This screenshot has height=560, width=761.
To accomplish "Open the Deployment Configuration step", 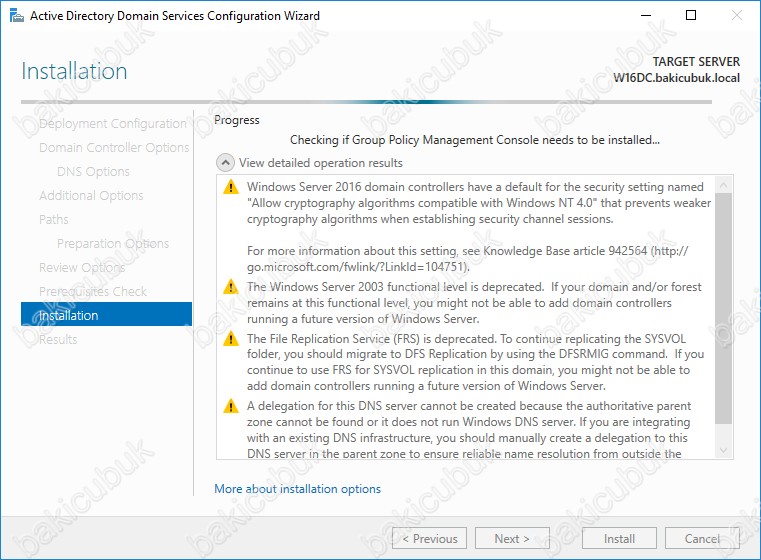I will [112, 124].
